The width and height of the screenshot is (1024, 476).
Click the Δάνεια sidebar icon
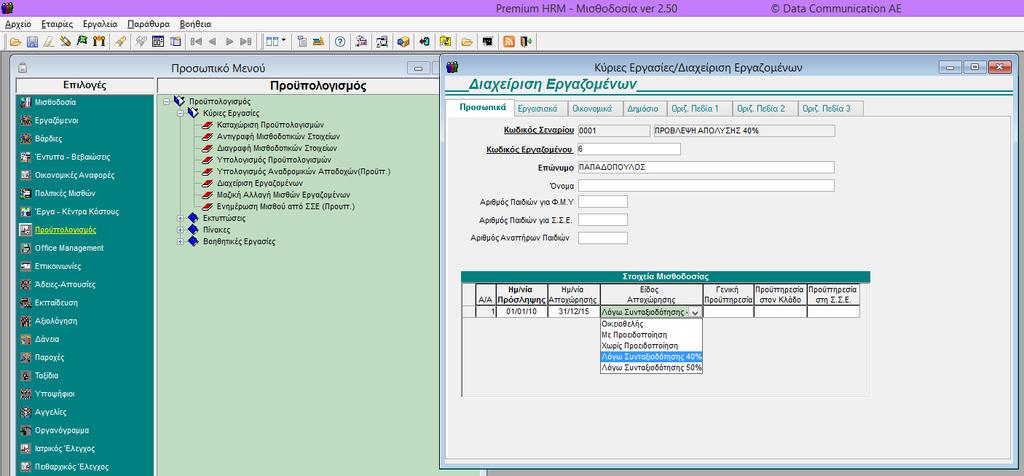coord(25,340)
